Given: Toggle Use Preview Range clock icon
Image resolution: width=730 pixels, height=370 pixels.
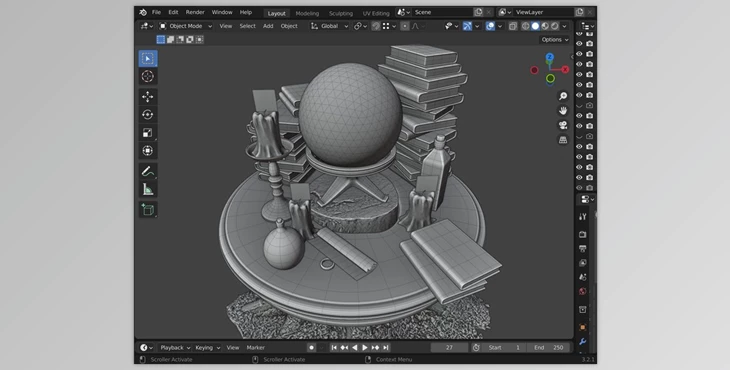Looking at the screenshot, I should tap(476, 348).
